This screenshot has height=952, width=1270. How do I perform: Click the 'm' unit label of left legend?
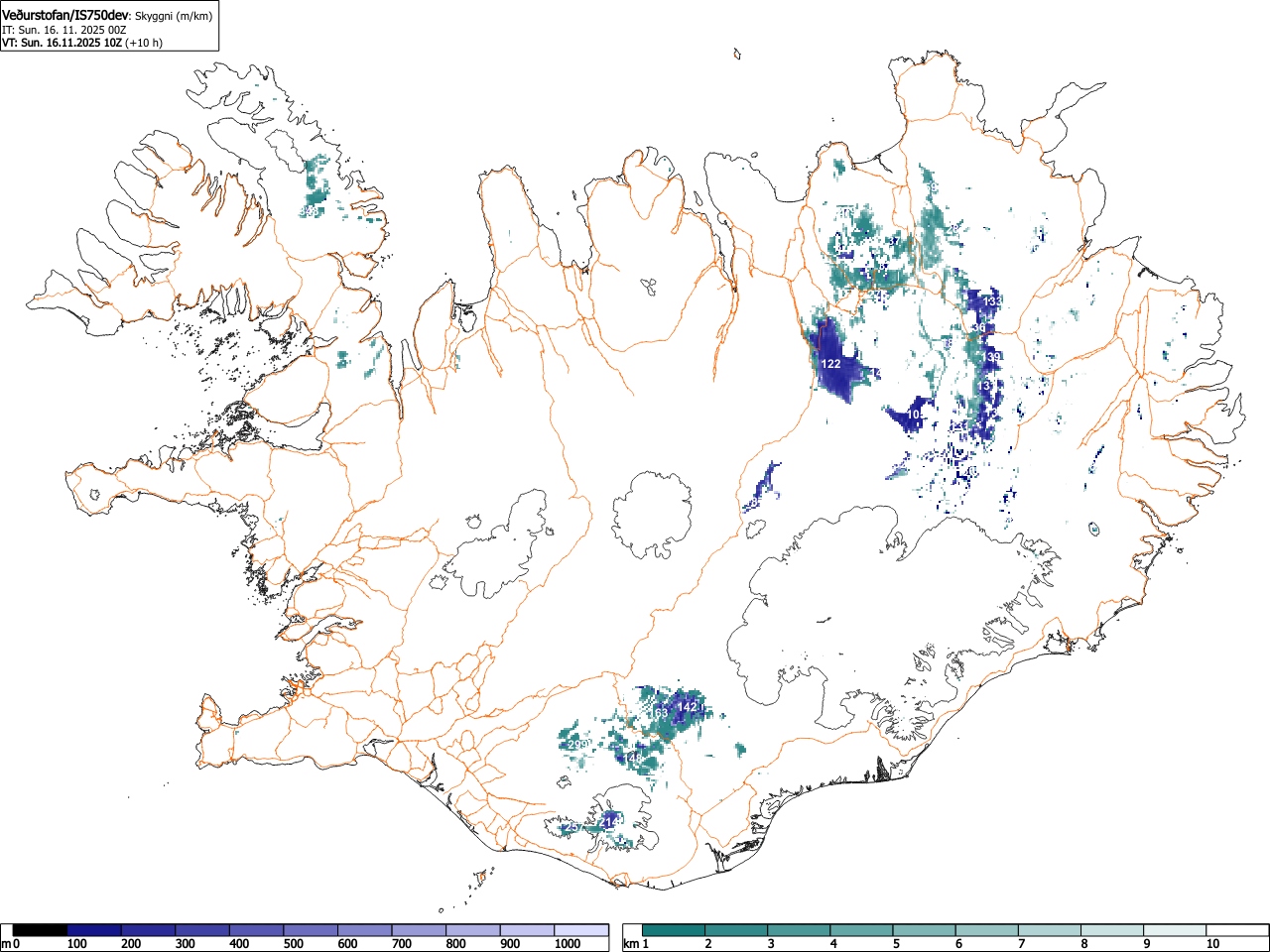(6, 943)
